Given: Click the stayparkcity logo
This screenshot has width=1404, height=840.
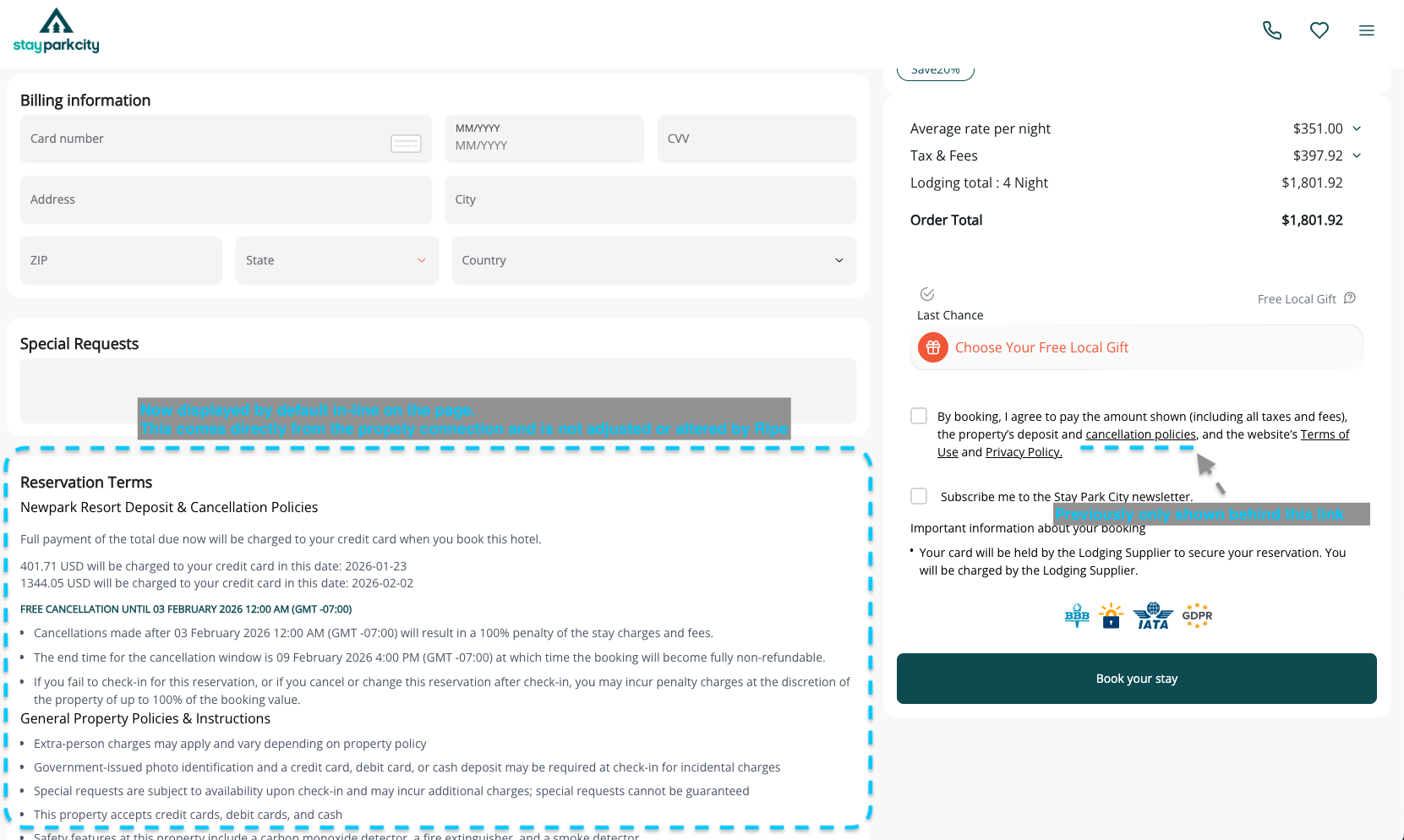Looking at the screenshot, I should tap(57, 30).
